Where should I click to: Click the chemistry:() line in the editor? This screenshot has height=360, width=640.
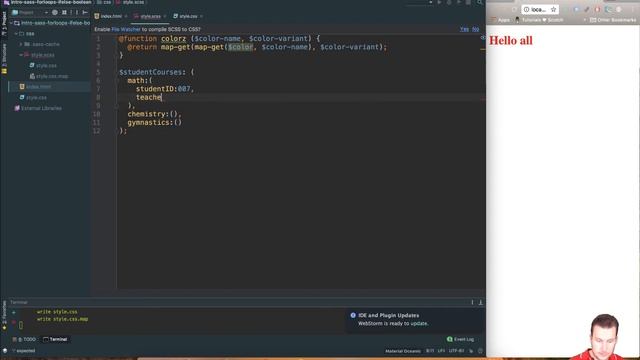coord(154,114)
